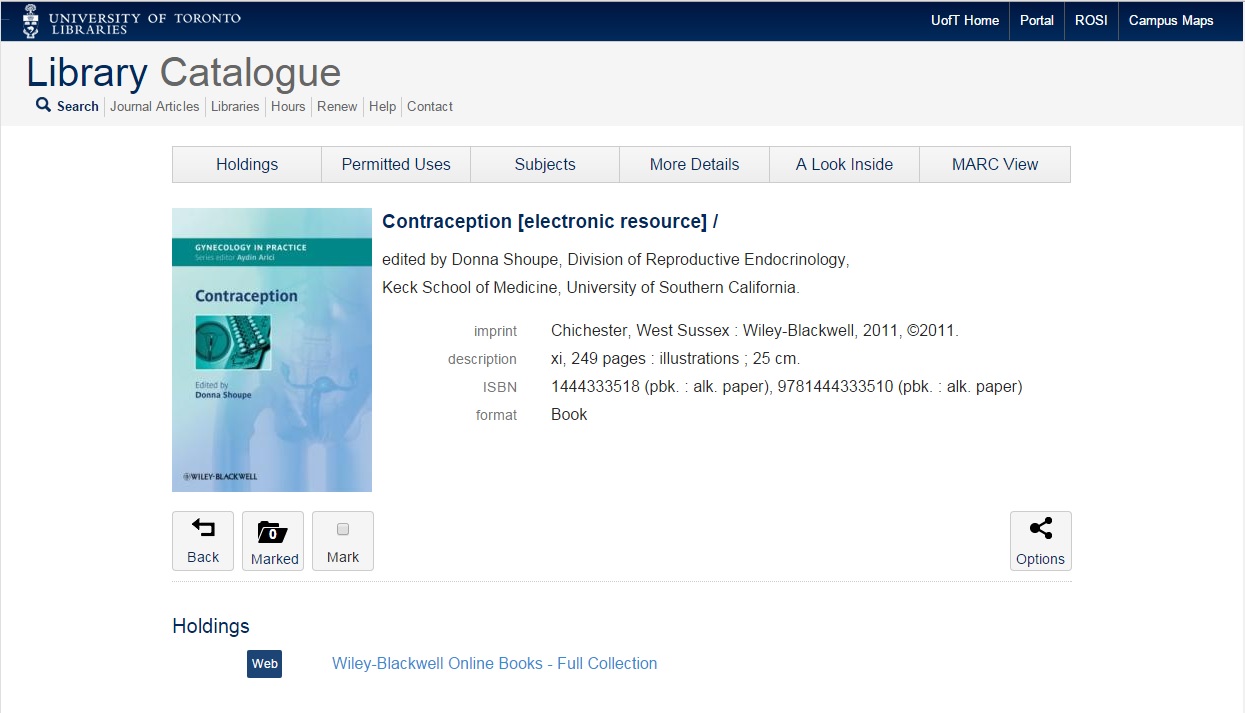Open the Holdings tab
This screenshot has height=713, width=1245.
(247, 165)
